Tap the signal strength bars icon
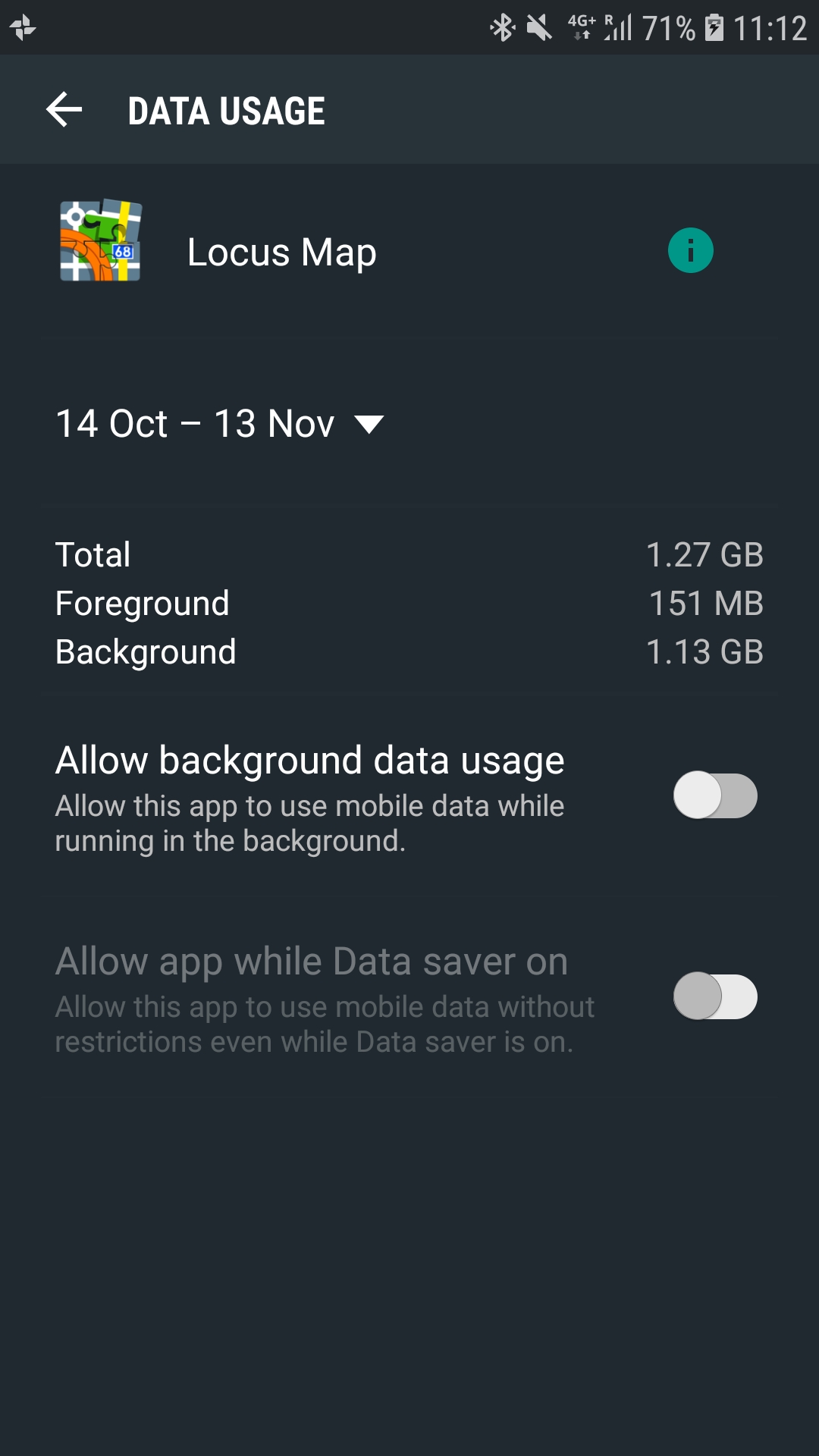The width and height of the screenshot is (819, 1456). tap(619, 28)
